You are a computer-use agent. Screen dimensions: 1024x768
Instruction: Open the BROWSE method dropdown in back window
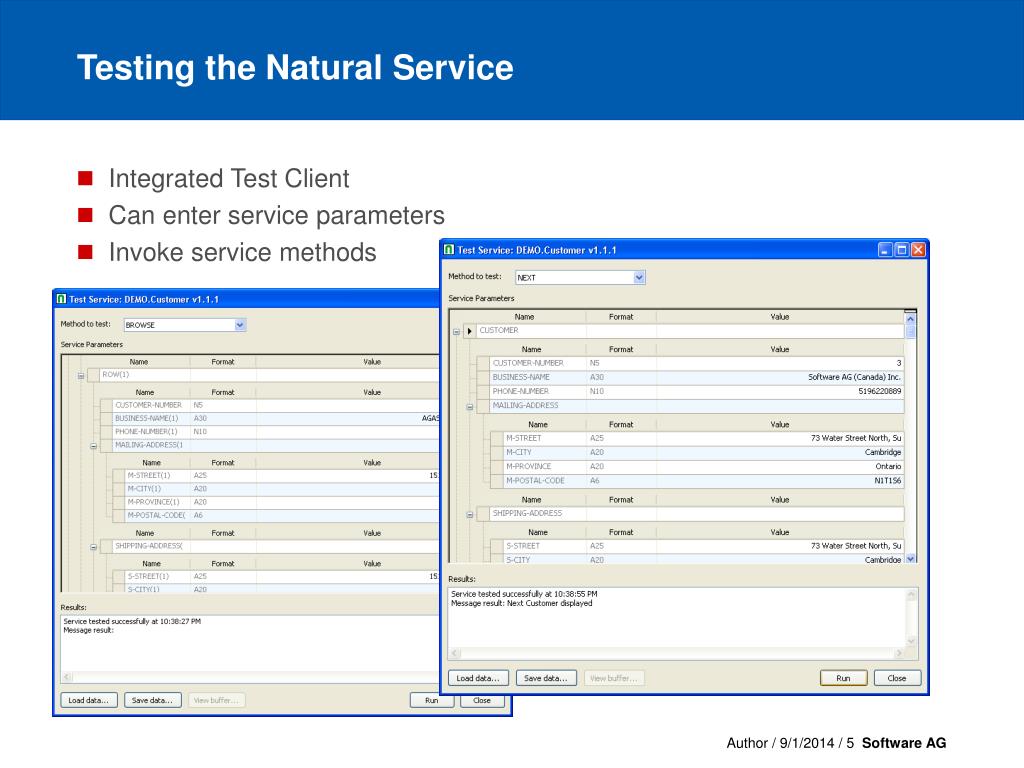pyautogui.click(x=240, y=325)
